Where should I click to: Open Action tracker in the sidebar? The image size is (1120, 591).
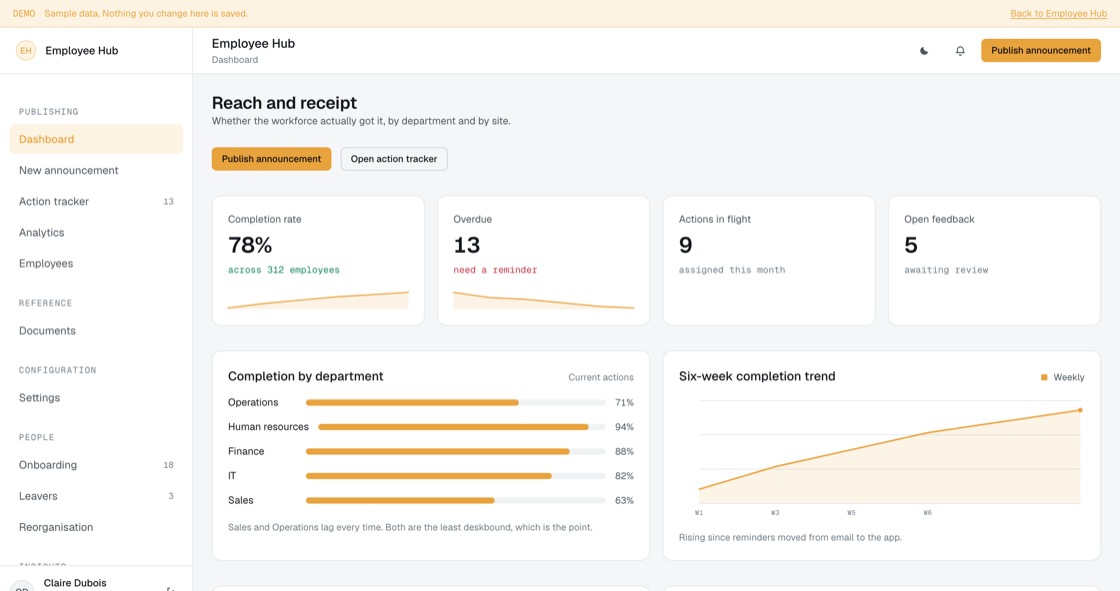96,202
